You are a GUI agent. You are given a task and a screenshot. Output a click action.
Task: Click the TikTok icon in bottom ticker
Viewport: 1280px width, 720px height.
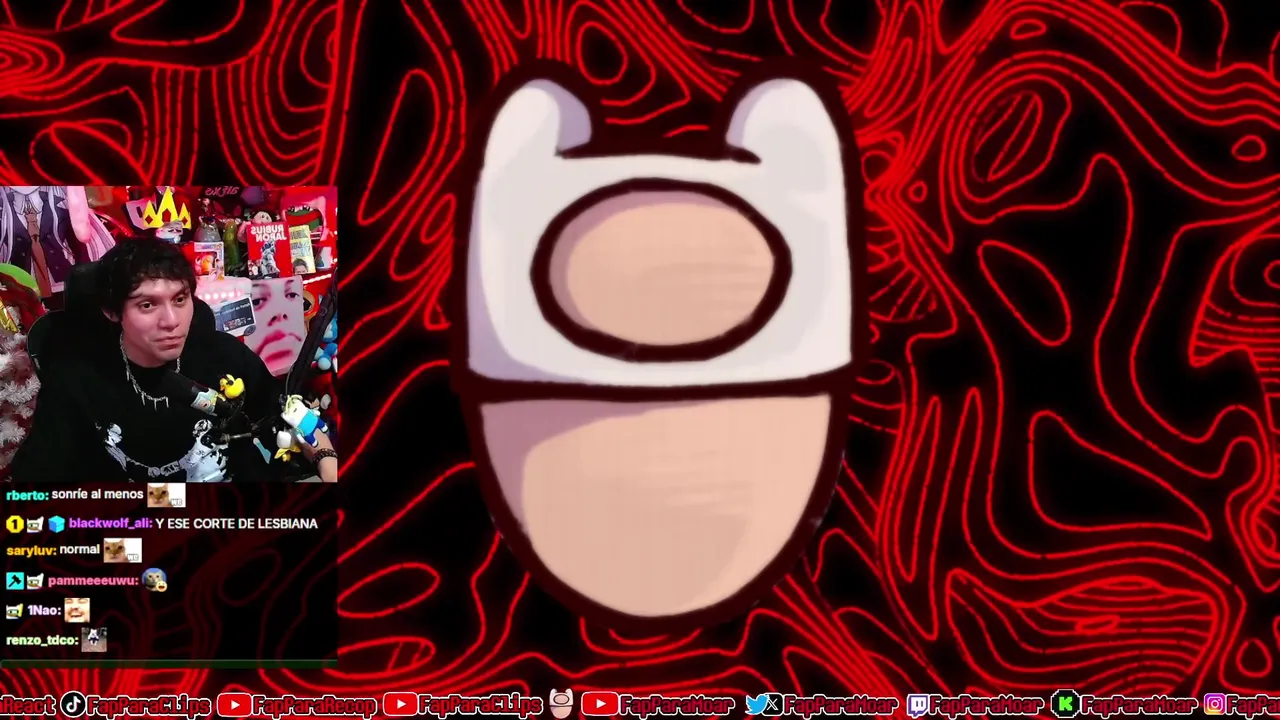(73, 705)
